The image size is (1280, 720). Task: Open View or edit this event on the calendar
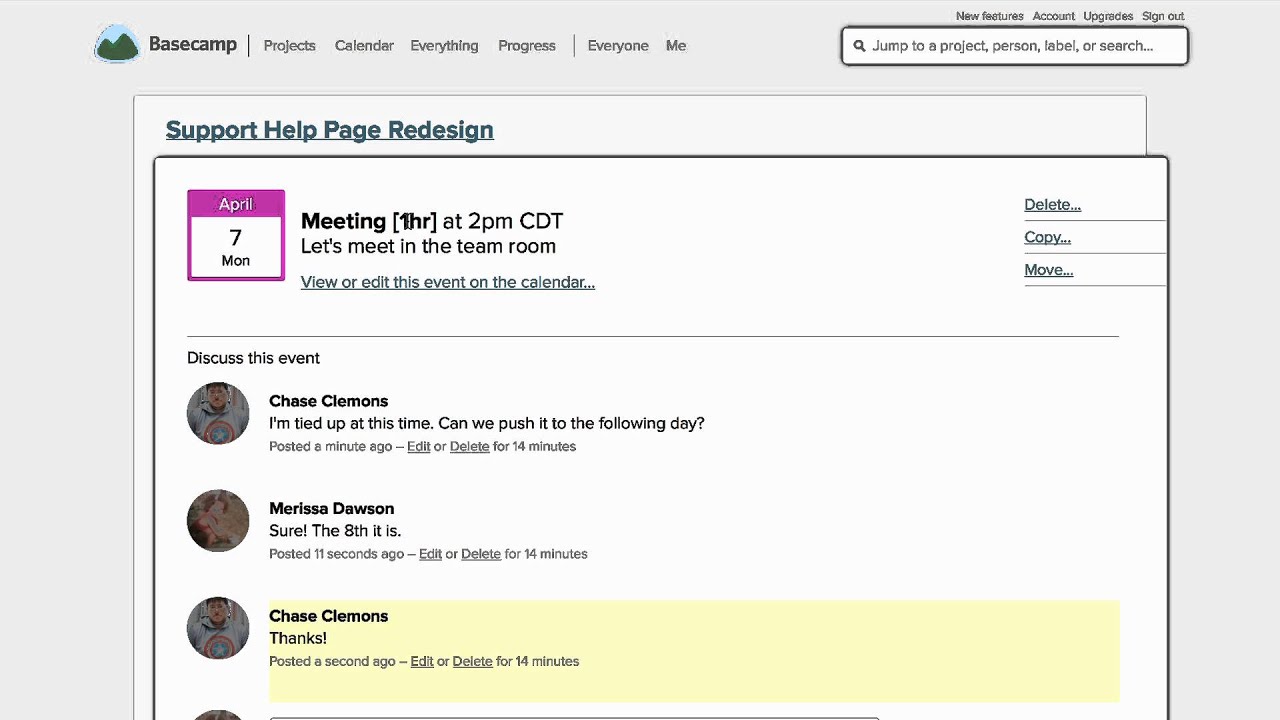tap(448, 282)
